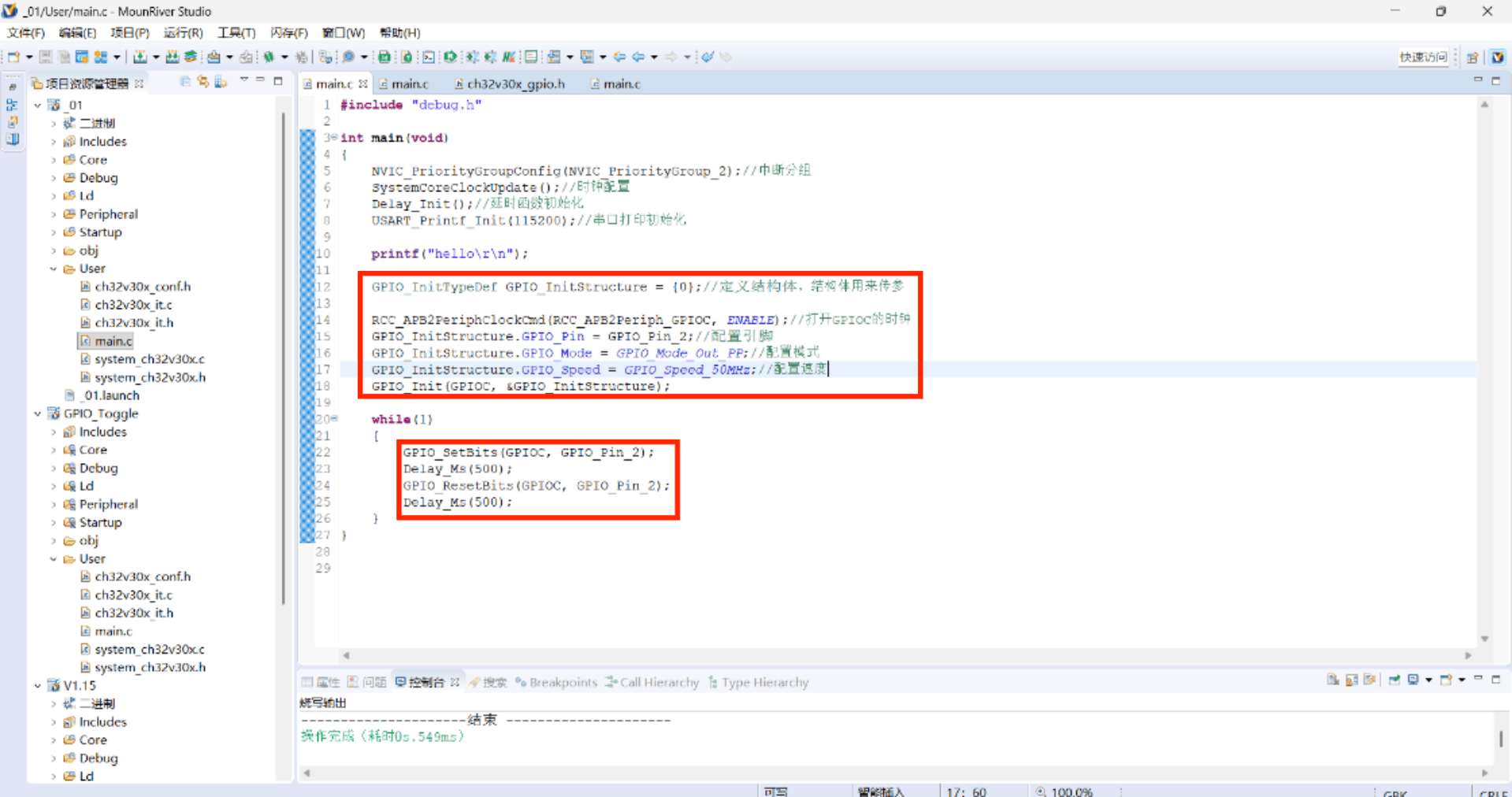Collapse all in the project explorer toolbar

185,82
